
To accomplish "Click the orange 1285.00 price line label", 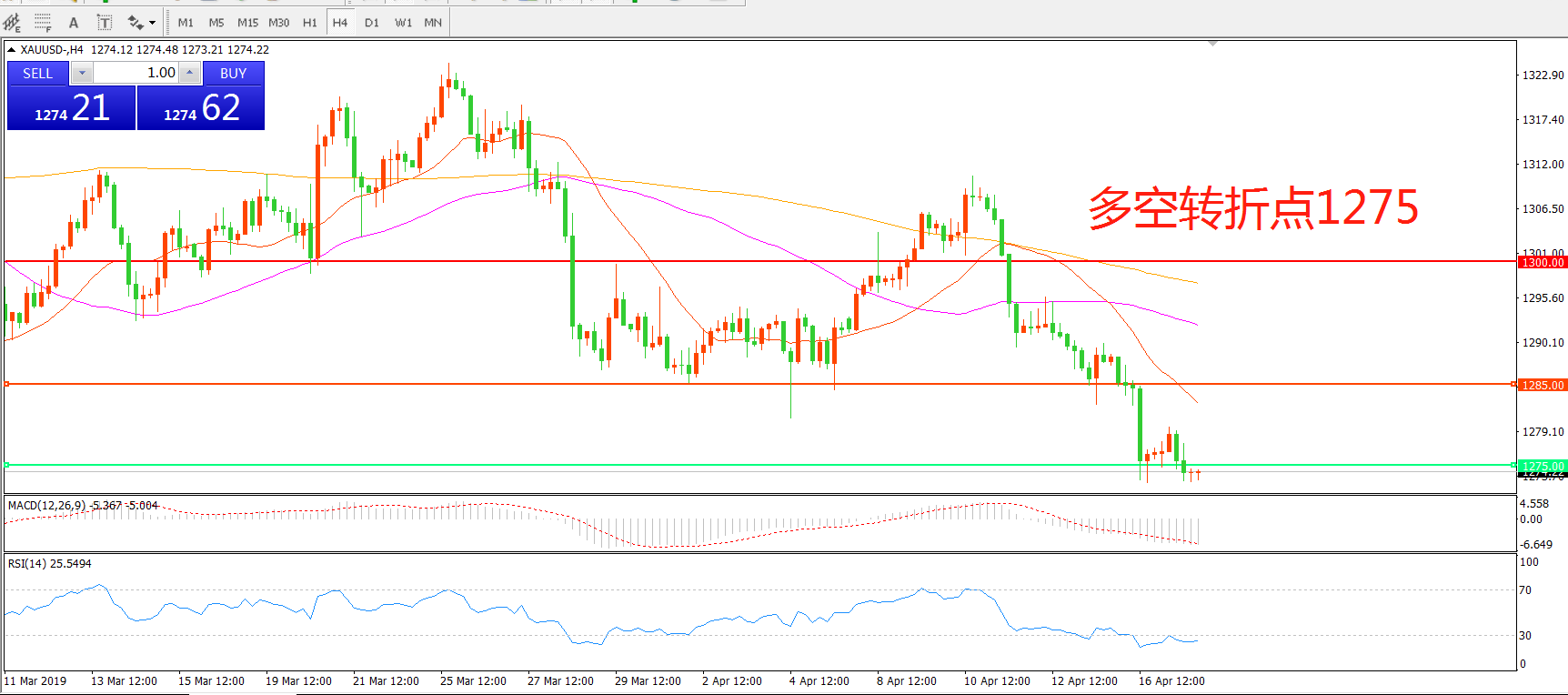I will pos(1543,385).
